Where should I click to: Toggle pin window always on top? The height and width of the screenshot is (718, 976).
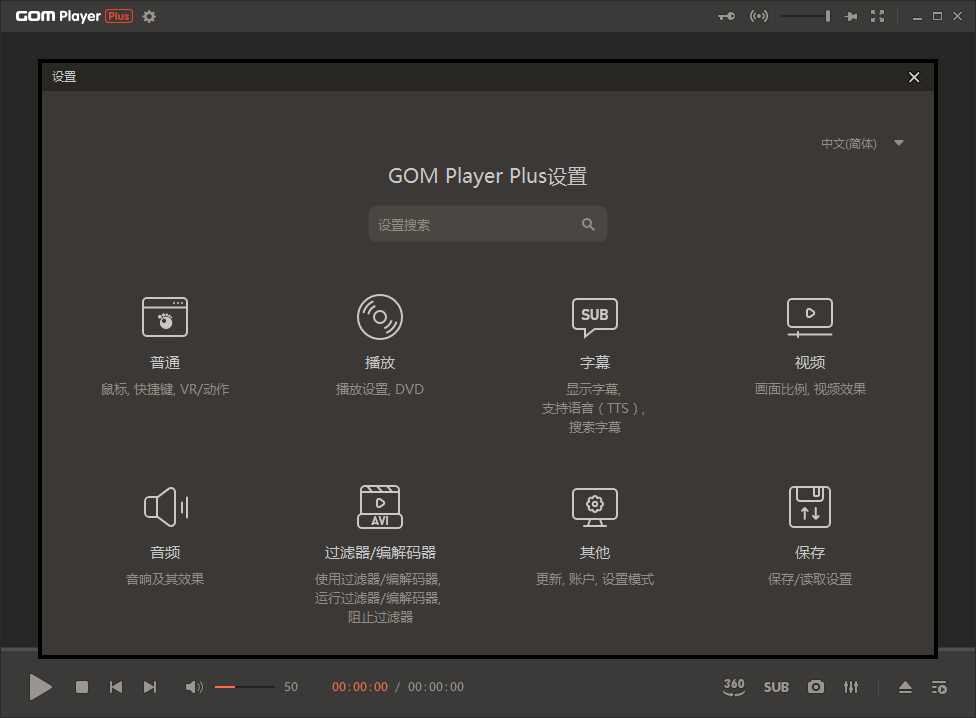850,15
